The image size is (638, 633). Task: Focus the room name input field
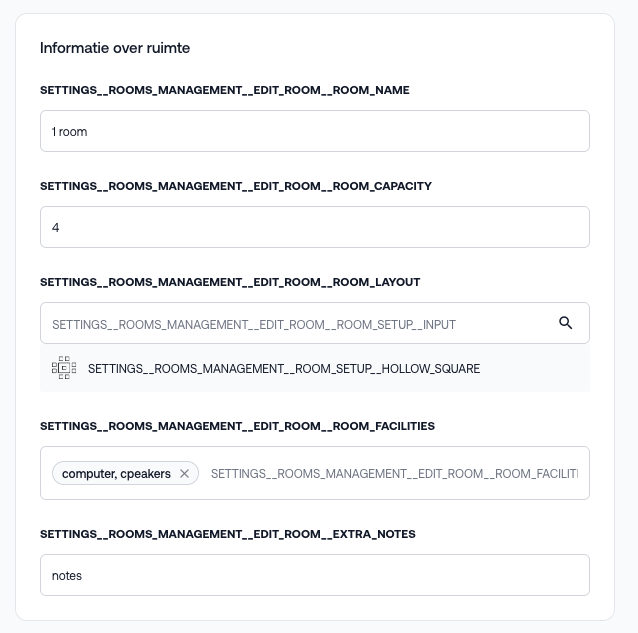tap(314, 131)
